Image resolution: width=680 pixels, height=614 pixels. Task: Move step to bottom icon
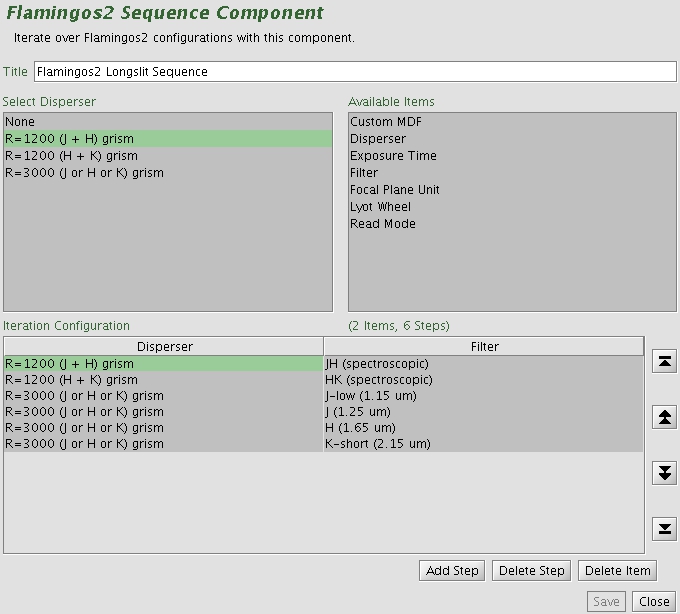[x=664, y=529]
